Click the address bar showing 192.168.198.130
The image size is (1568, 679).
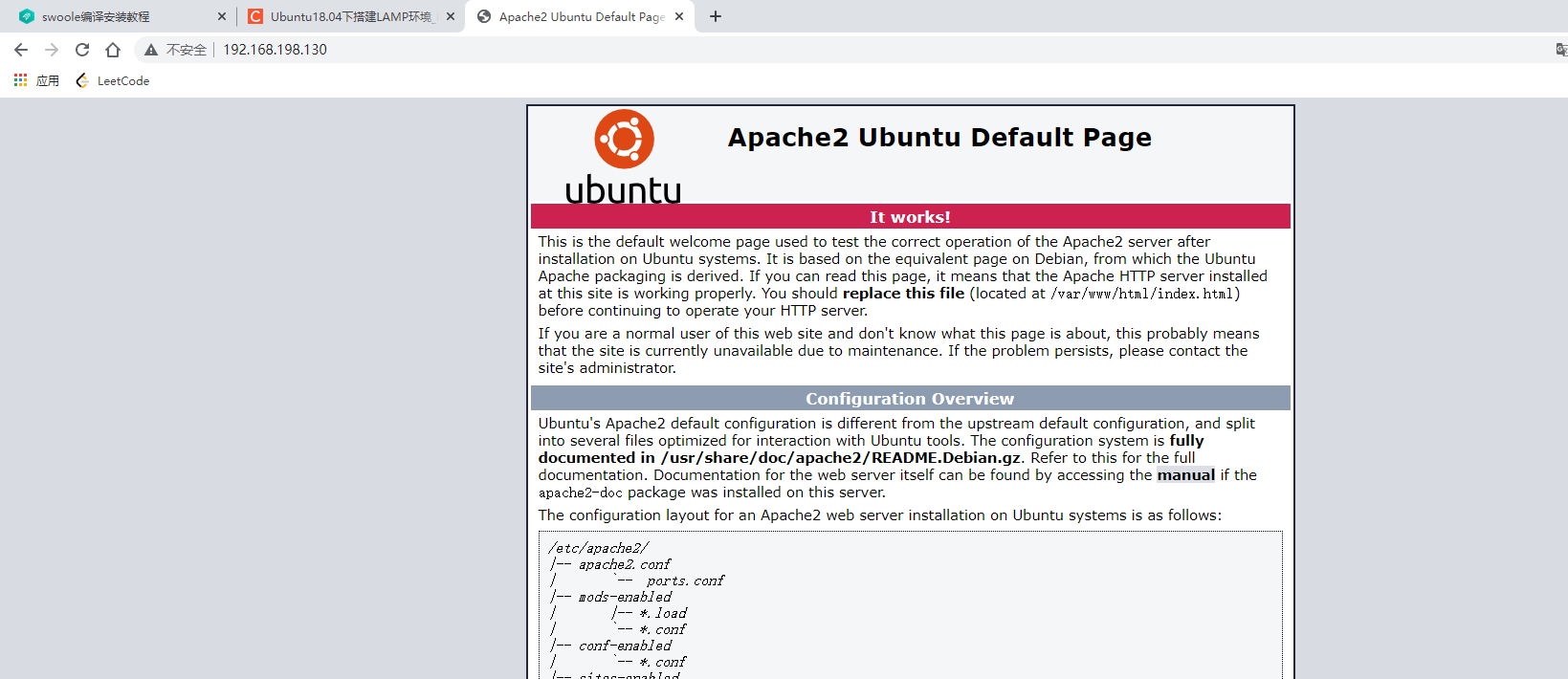[275, 50]
